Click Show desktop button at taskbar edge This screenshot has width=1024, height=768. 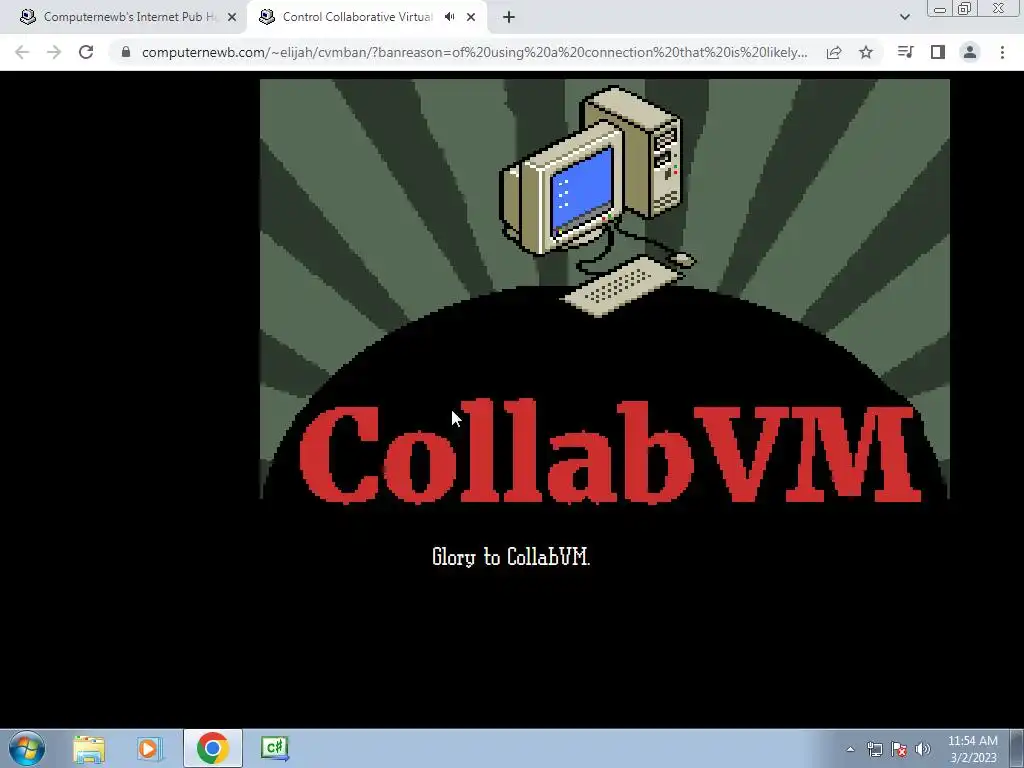click(1017, 749)
